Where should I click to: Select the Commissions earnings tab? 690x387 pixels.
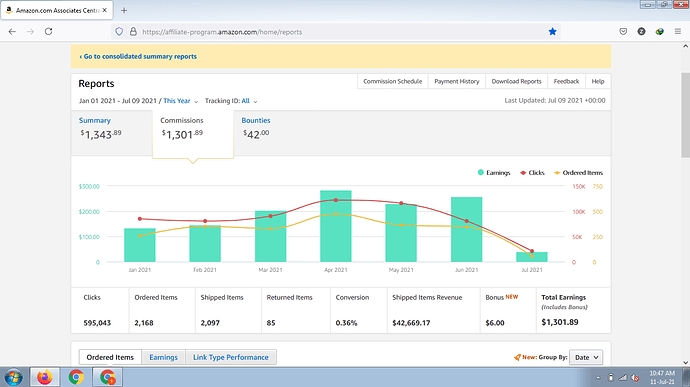click(193, 133)
